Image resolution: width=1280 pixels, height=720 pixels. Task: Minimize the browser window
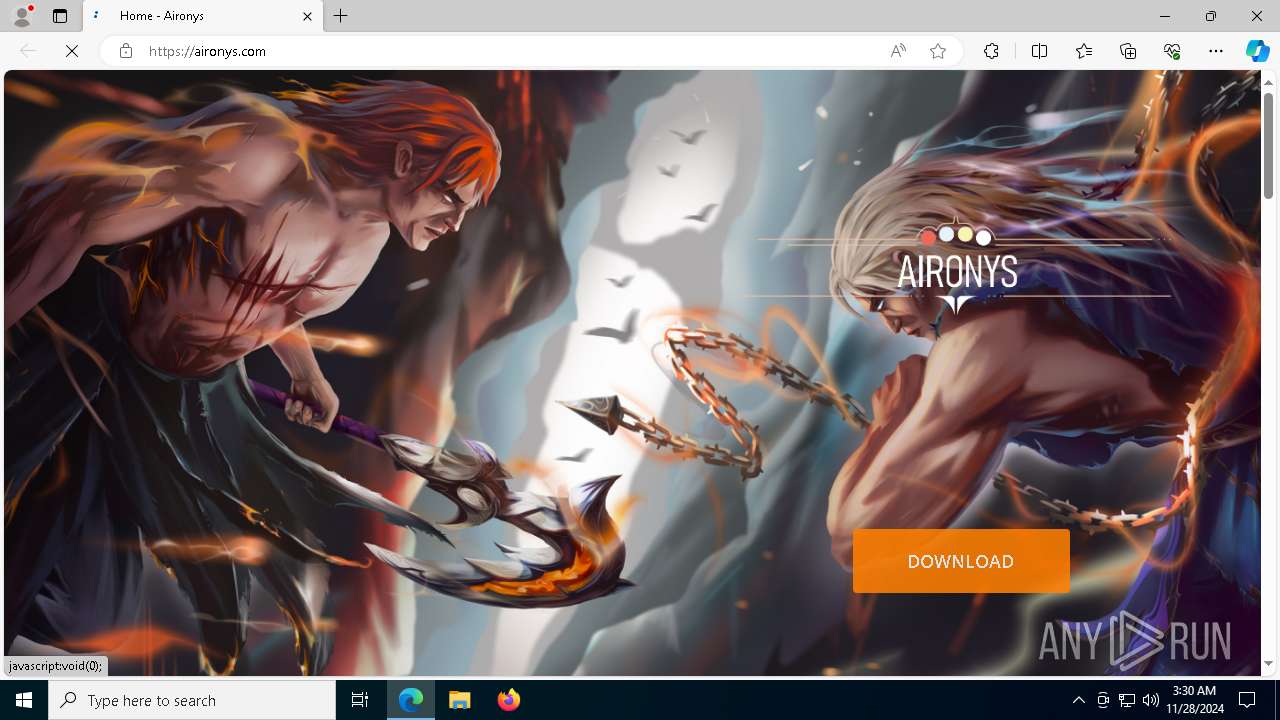tap(1165, 16)
